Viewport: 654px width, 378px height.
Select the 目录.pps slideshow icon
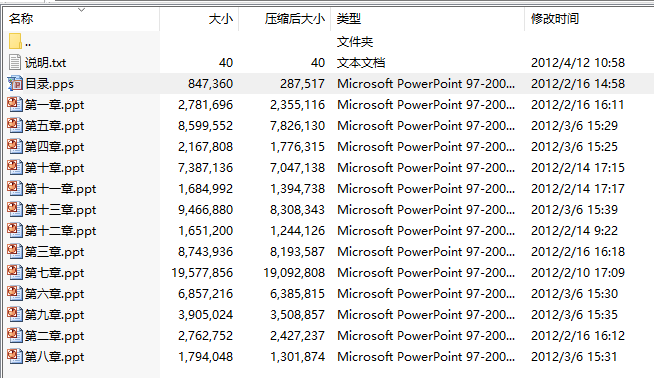click(15, 83)
